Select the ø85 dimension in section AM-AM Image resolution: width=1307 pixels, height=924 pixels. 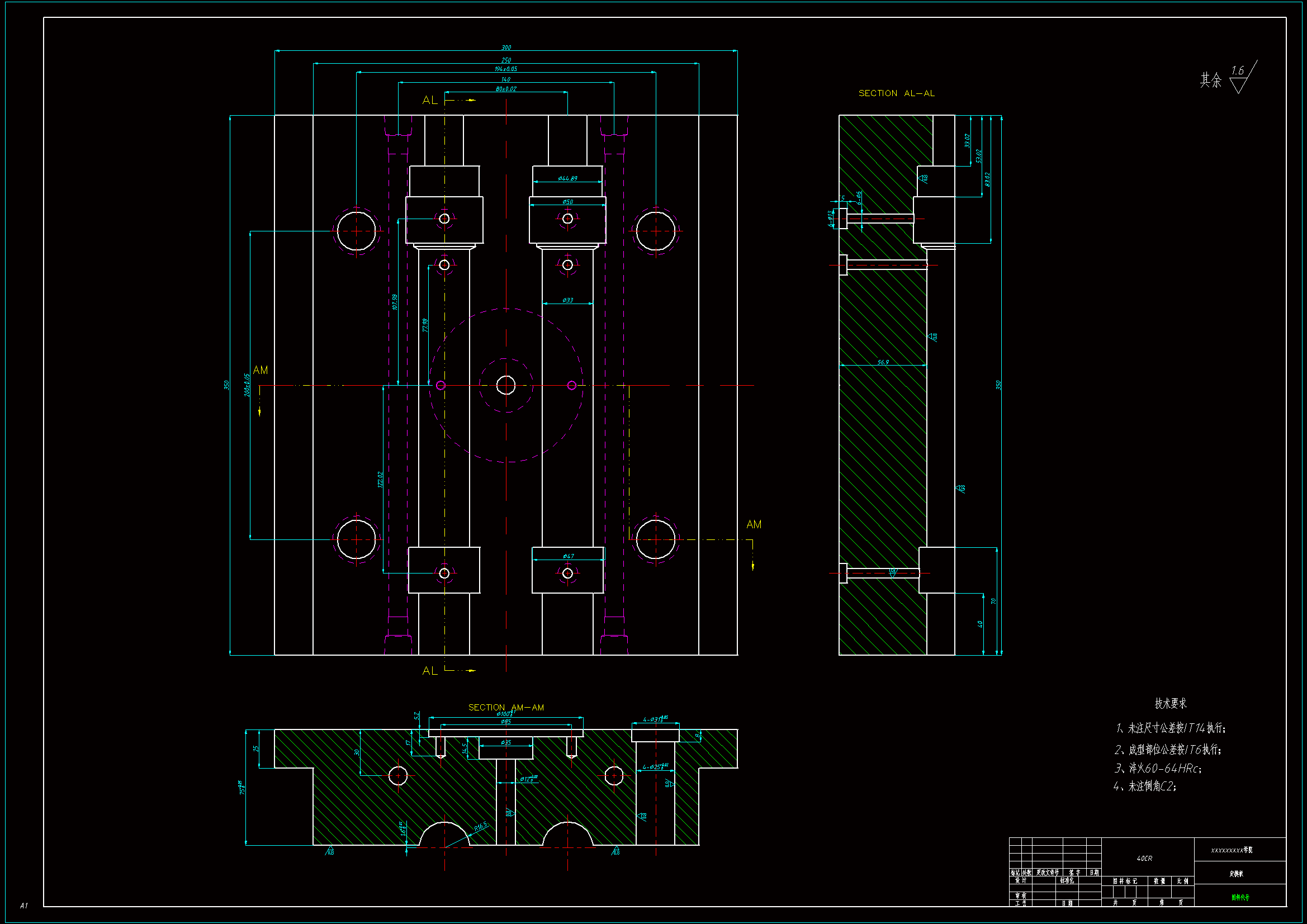pyautogui.click(x=505, y=722)
